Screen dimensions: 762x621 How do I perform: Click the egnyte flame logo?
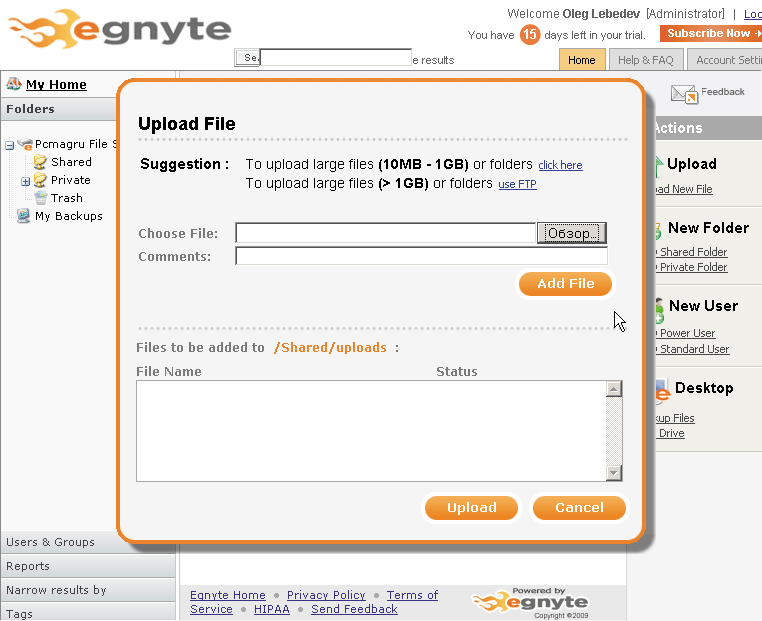click(119, 29)
